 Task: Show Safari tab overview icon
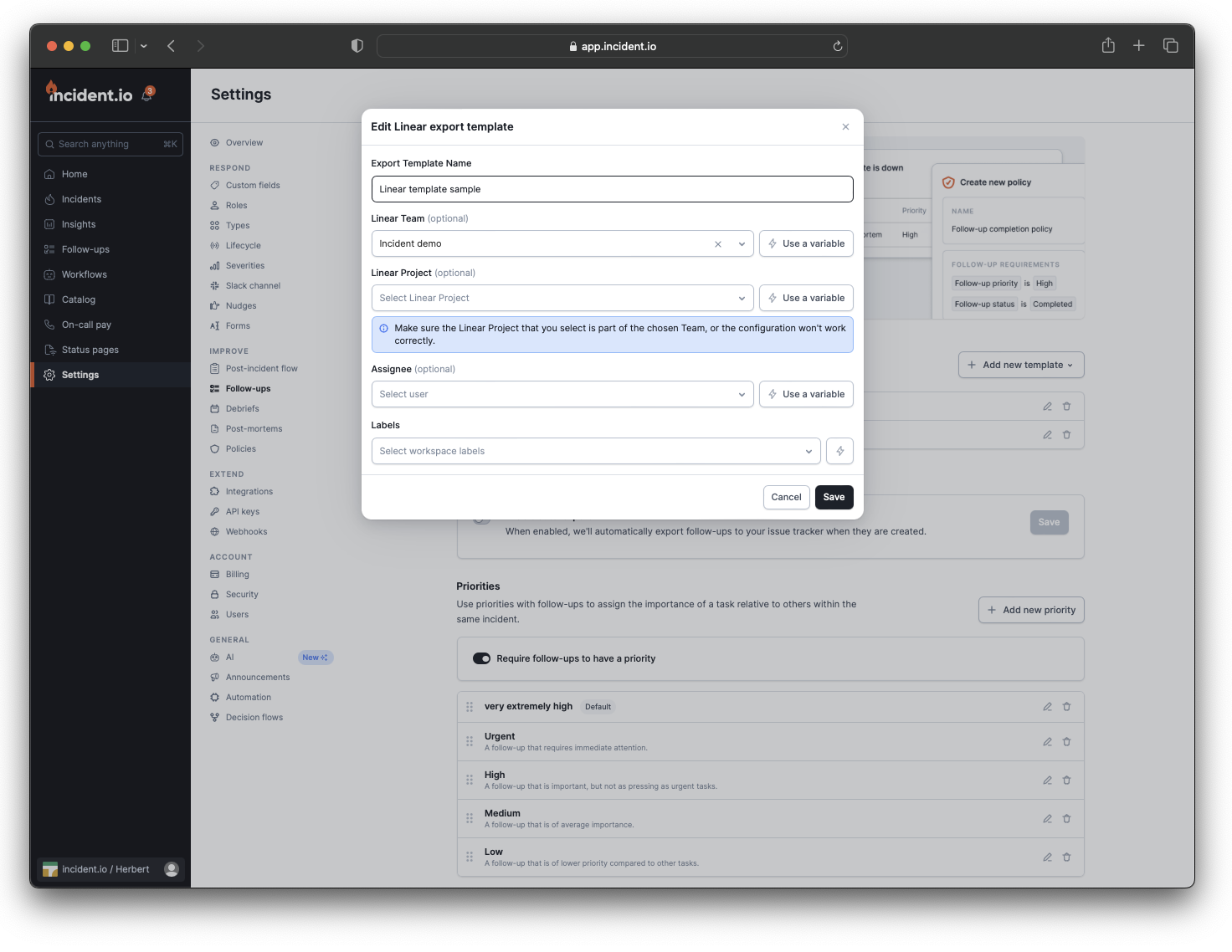pyautogui.click(x=1171, y=46)
